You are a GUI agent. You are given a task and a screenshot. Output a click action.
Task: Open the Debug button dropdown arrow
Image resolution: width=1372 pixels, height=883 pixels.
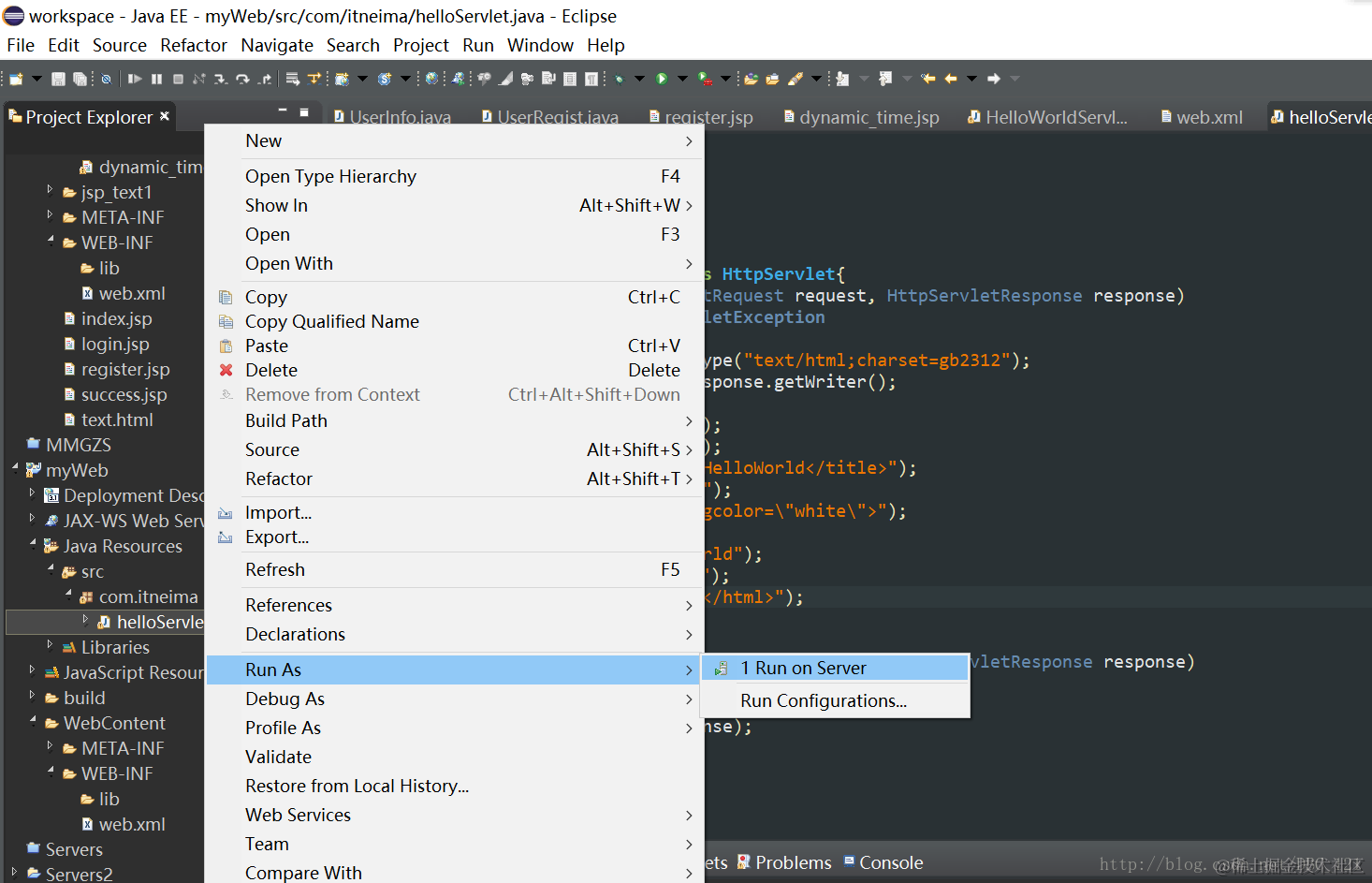640,79
